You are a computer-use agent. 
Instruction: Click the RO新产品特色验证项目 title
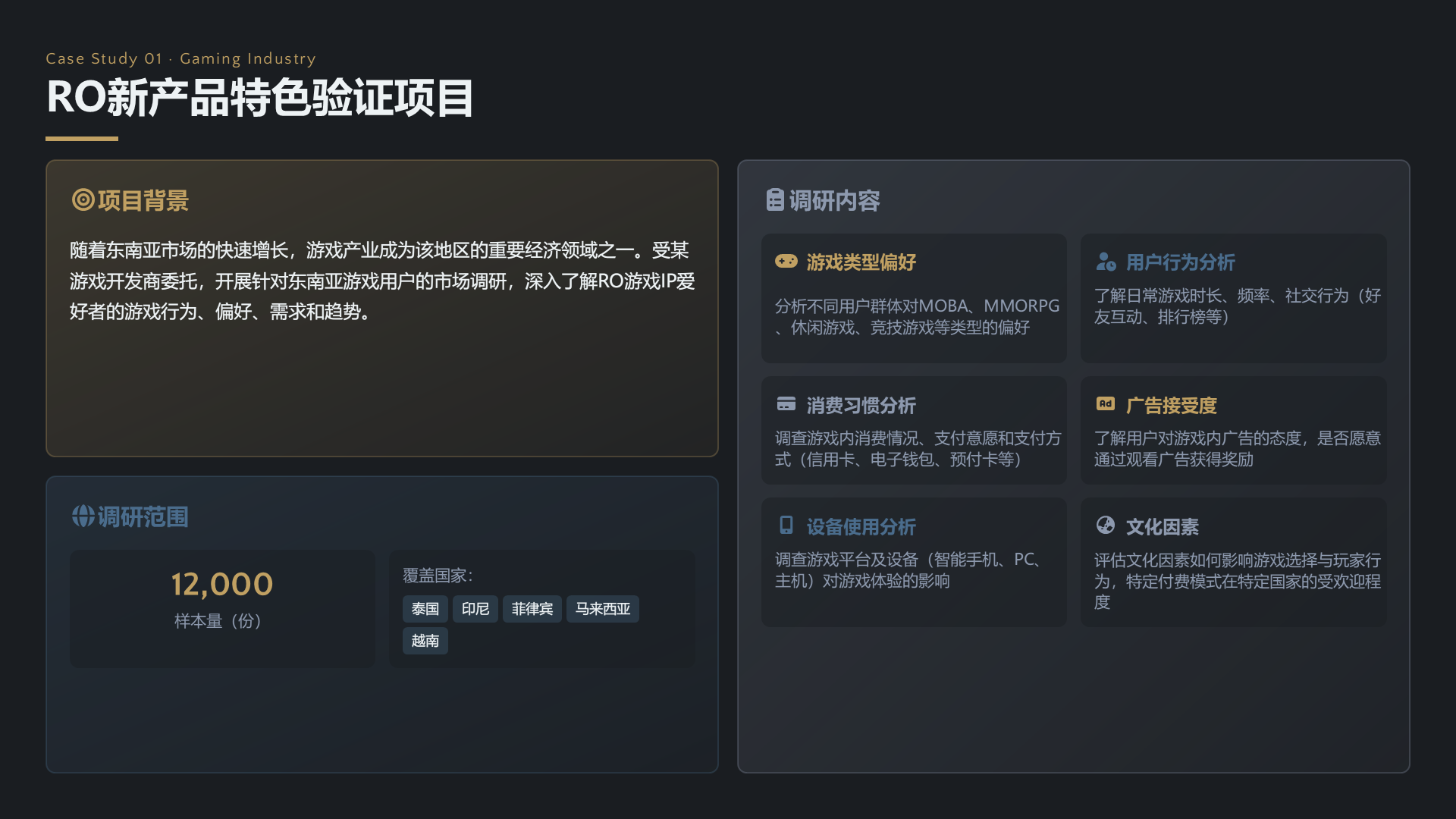point(260,99)
